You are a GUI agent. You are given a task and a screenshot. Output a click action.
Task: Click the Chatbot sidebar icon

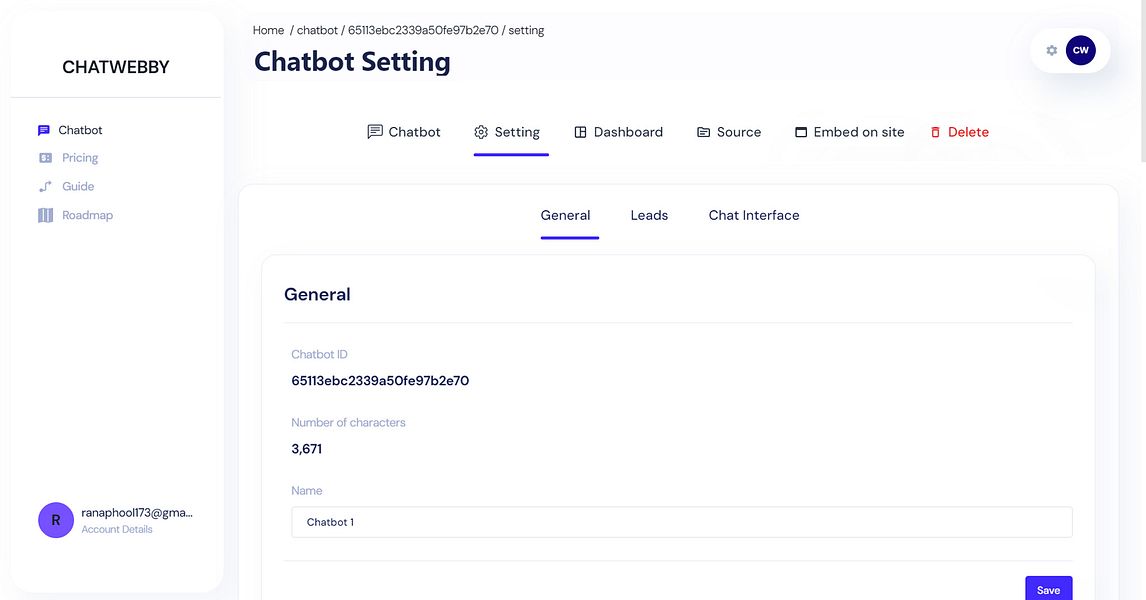(44, 131)
